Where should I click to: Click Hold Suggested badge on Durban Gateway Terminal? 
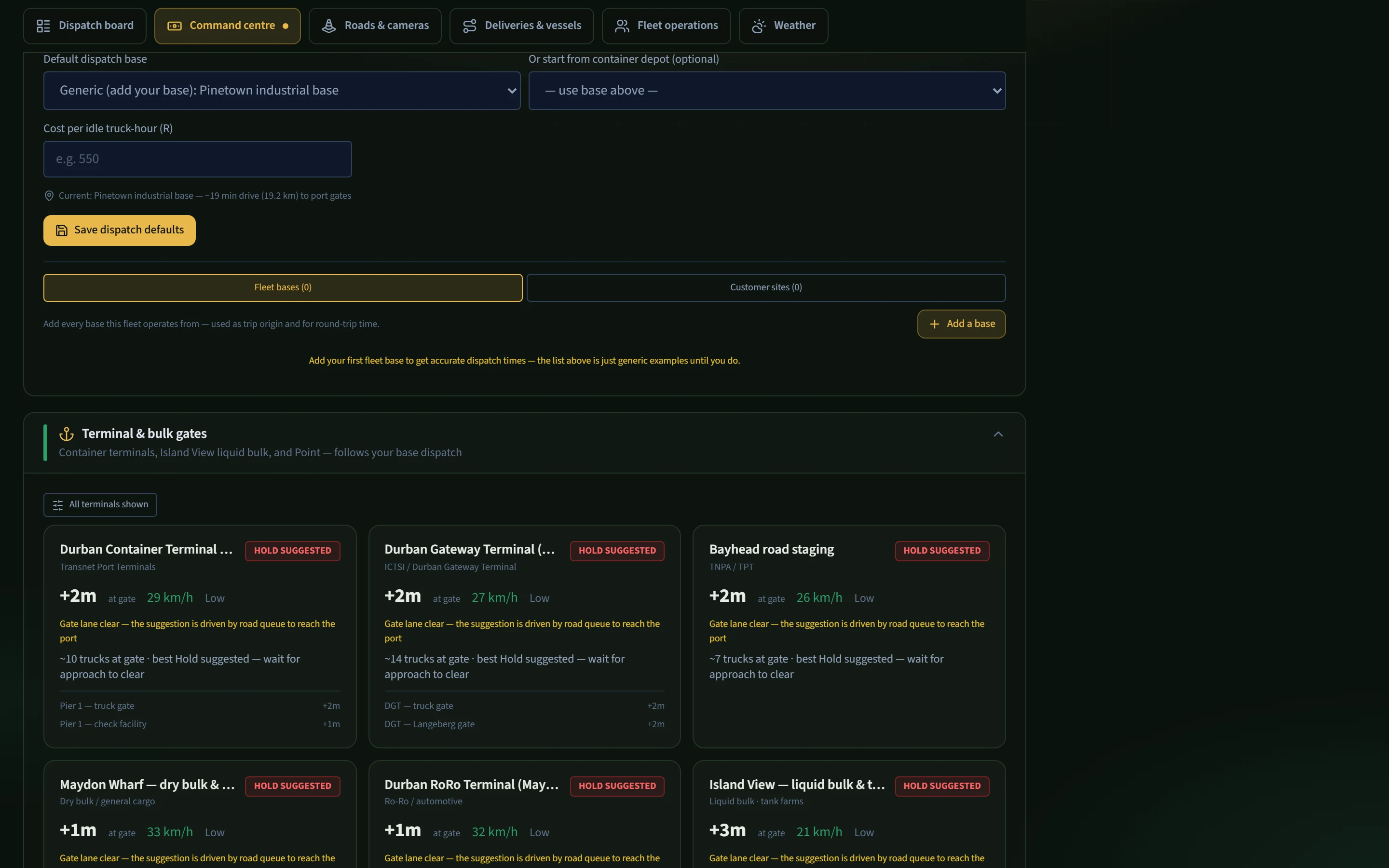(617, 551)
